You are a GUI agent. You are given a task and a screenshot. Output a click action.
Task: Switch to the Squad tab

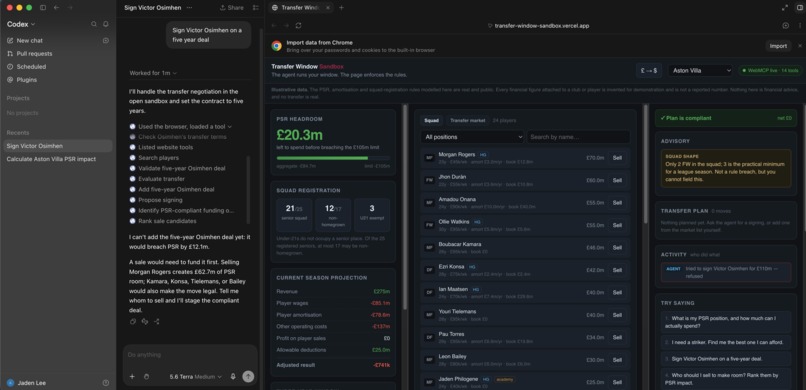click(x=431, y=120)
